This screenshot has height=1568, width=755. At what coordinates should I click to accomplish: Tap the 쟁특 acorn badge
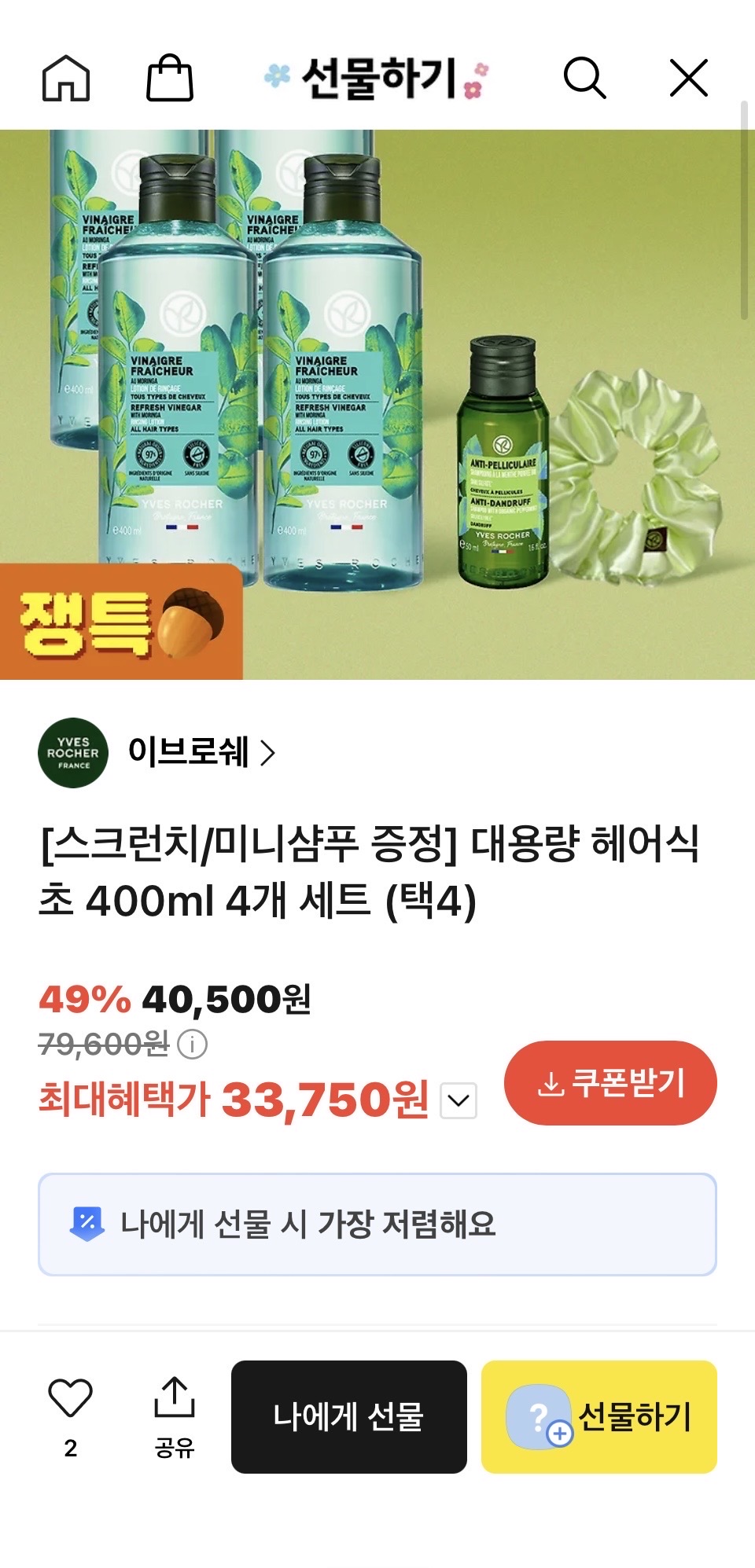(121, 622)
